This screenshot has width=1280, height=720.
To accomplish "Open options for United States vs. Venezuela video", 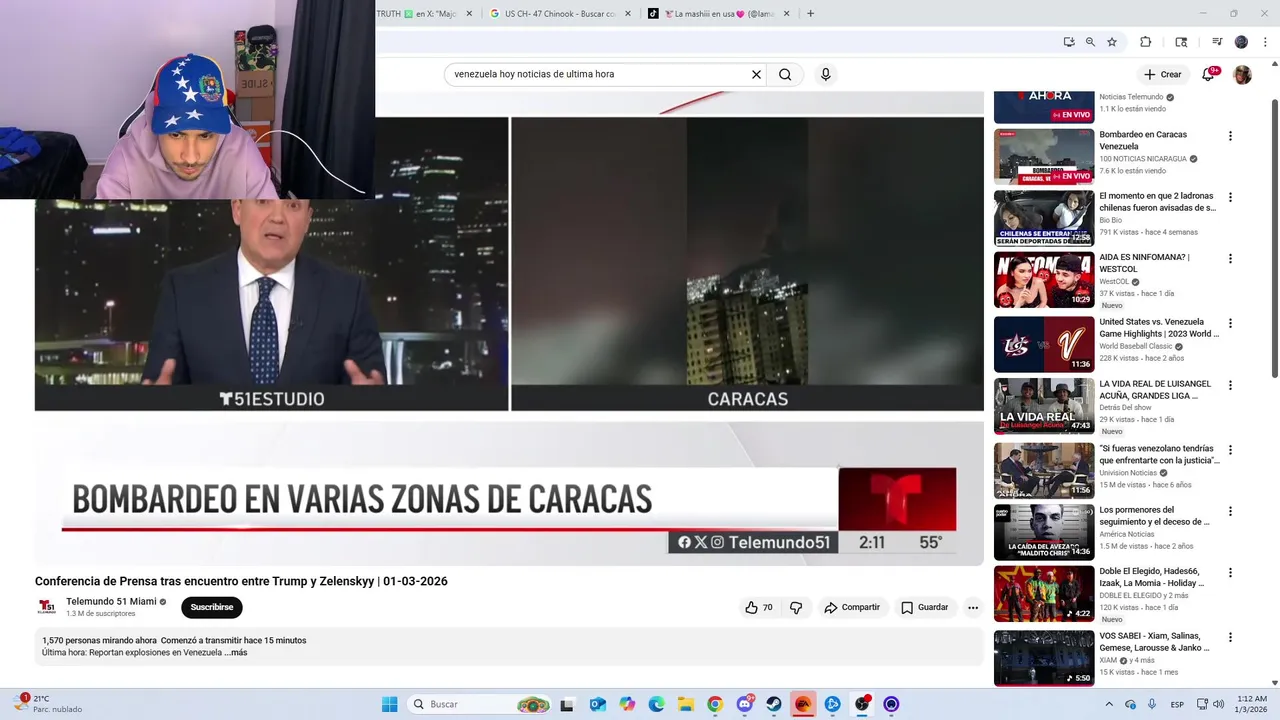I will (1230, 324).
